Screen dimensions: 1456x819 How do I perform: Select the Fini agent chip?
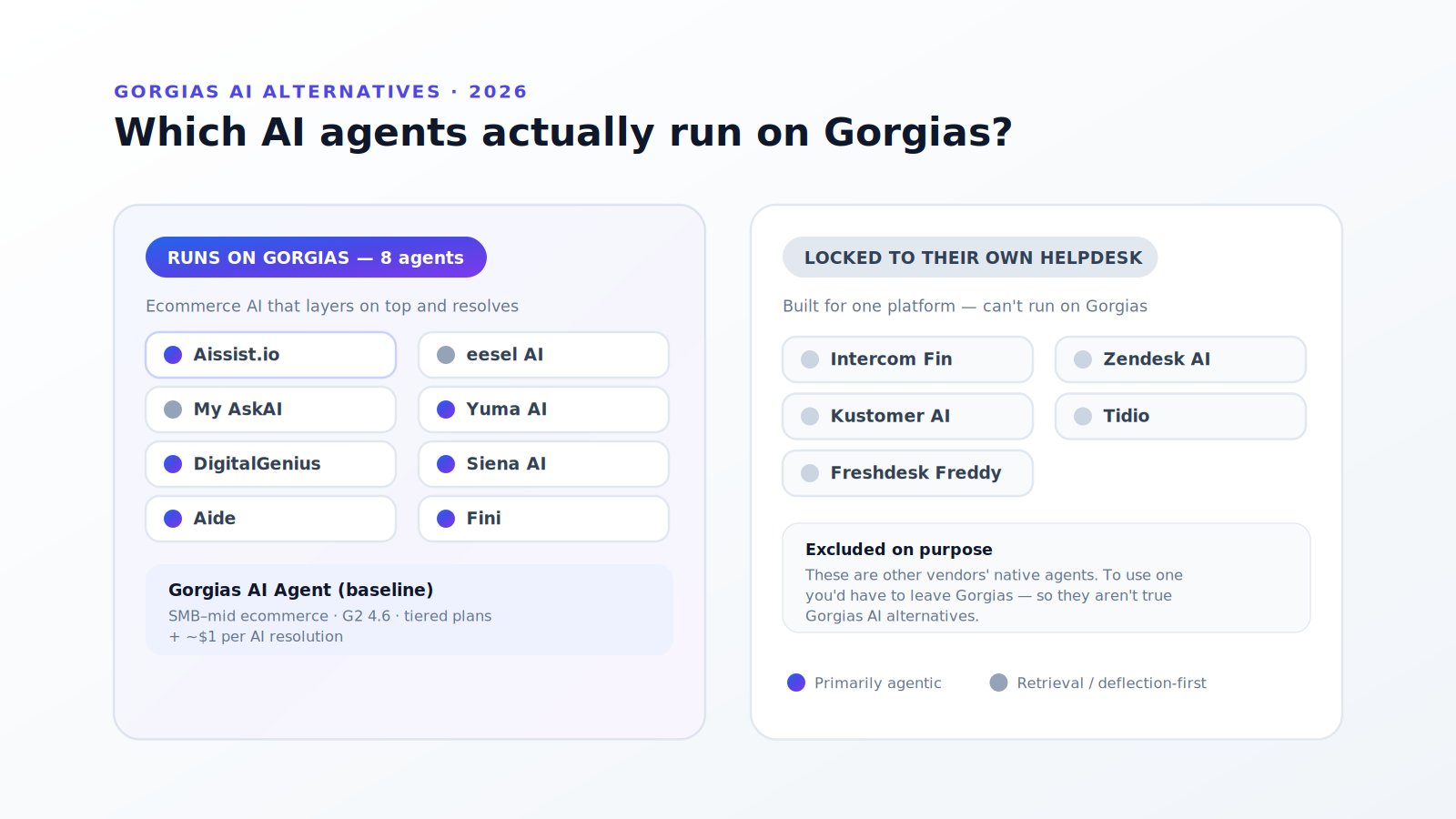tap(543, 519)
